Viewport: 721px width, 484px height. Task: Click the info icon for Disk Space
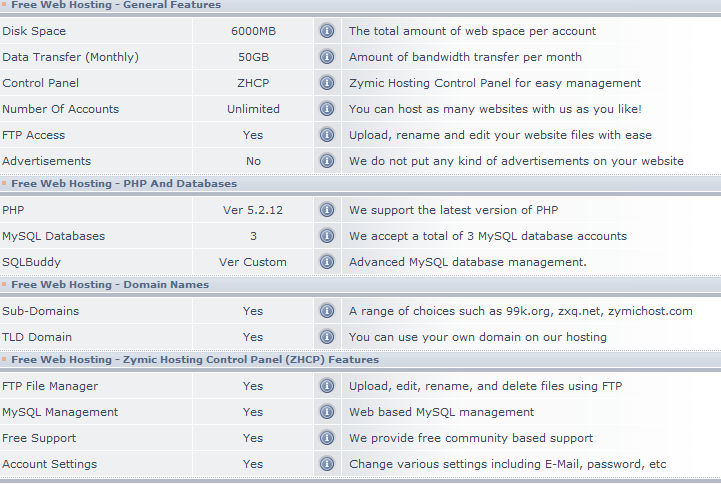327,31
